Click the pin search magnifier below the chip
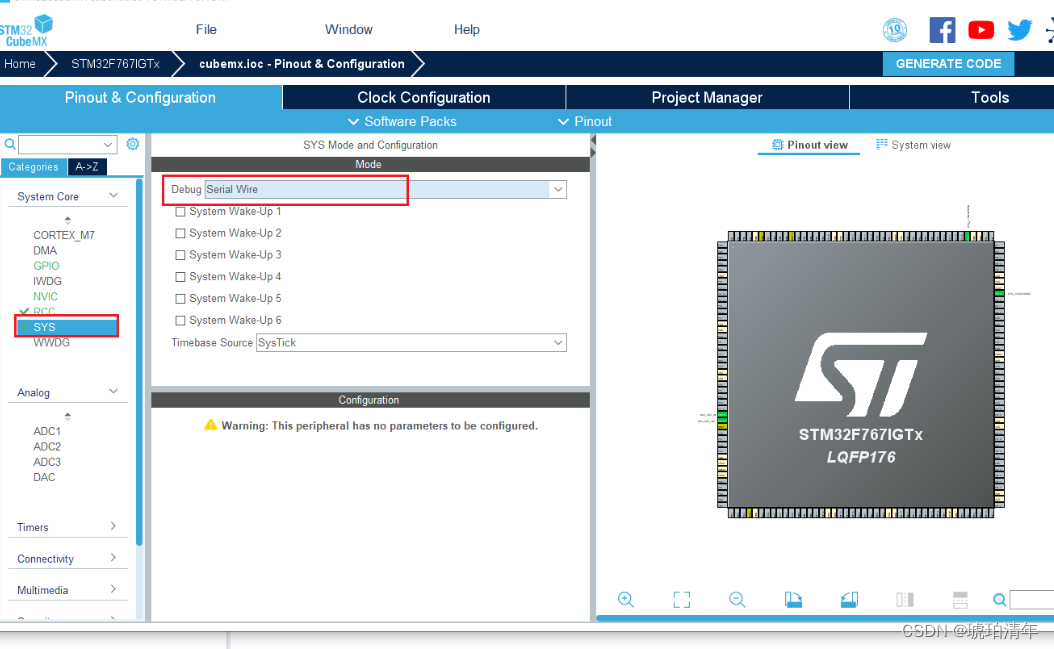This screenshot has width=1054, height=649. pyautogui.click(x=999, y=599)
